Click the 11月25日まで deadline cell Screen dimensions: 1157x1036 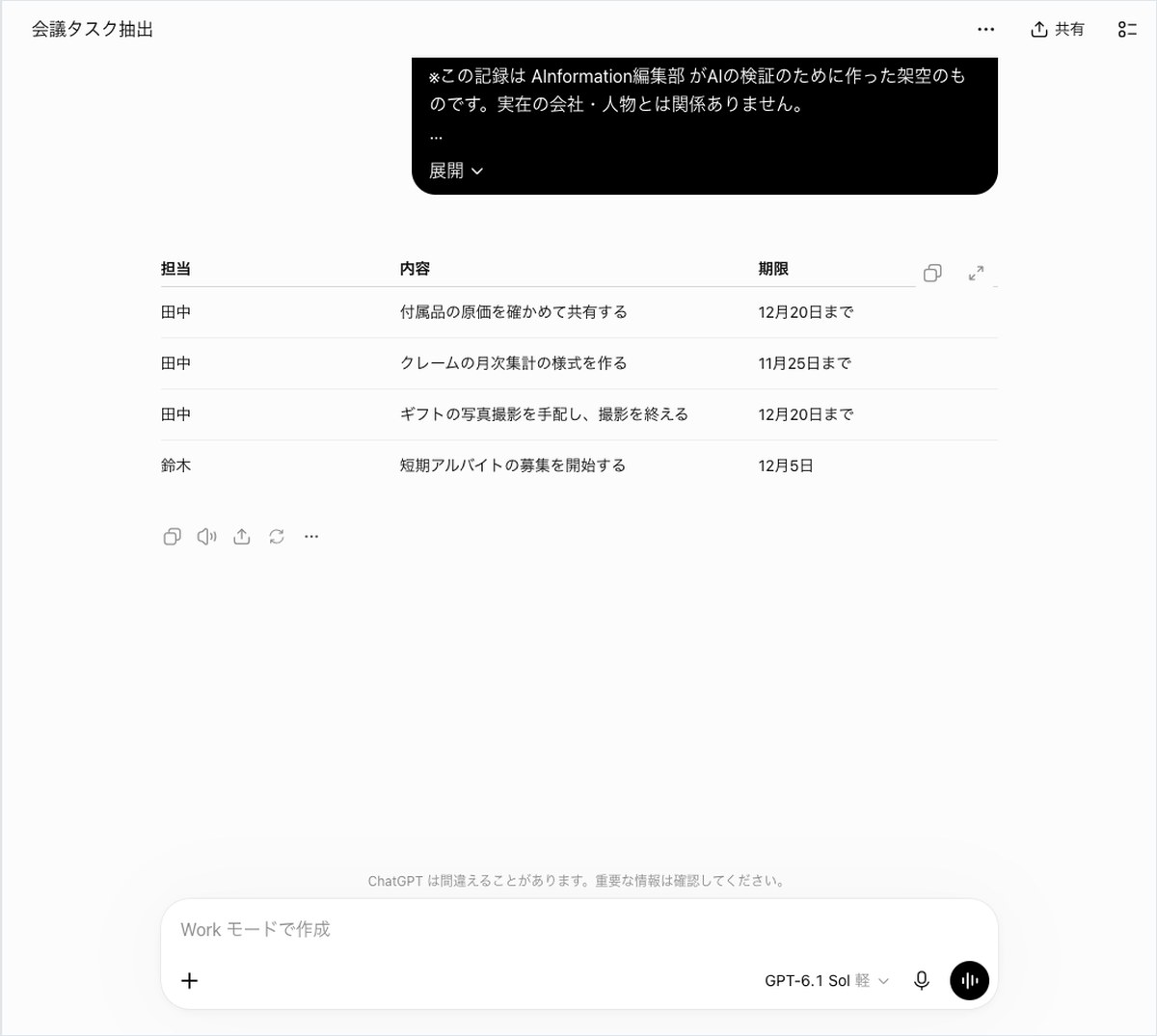pyautogui.click(x=805, y=363)
